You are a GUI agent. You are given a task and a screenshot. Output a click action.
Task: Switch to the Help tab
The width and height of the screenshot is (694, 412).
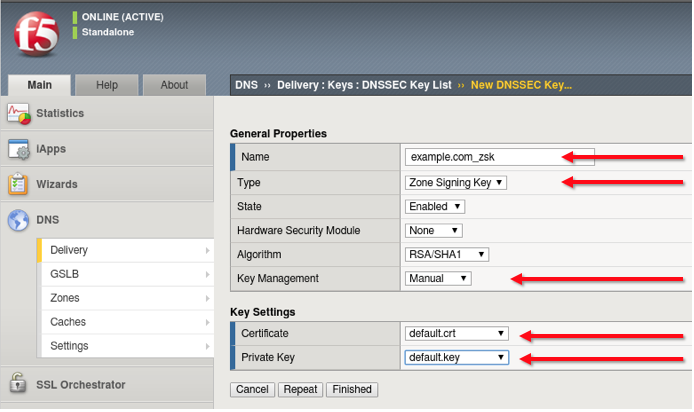pos(107,85)
